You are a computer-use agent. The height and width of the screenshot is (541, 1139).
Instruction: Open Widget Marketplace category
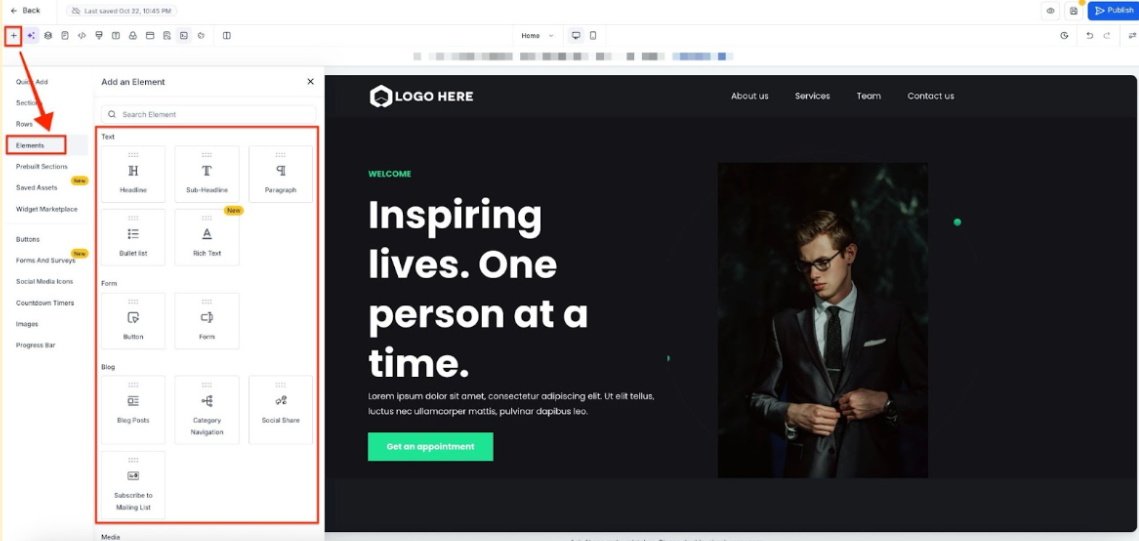(46, 209)
